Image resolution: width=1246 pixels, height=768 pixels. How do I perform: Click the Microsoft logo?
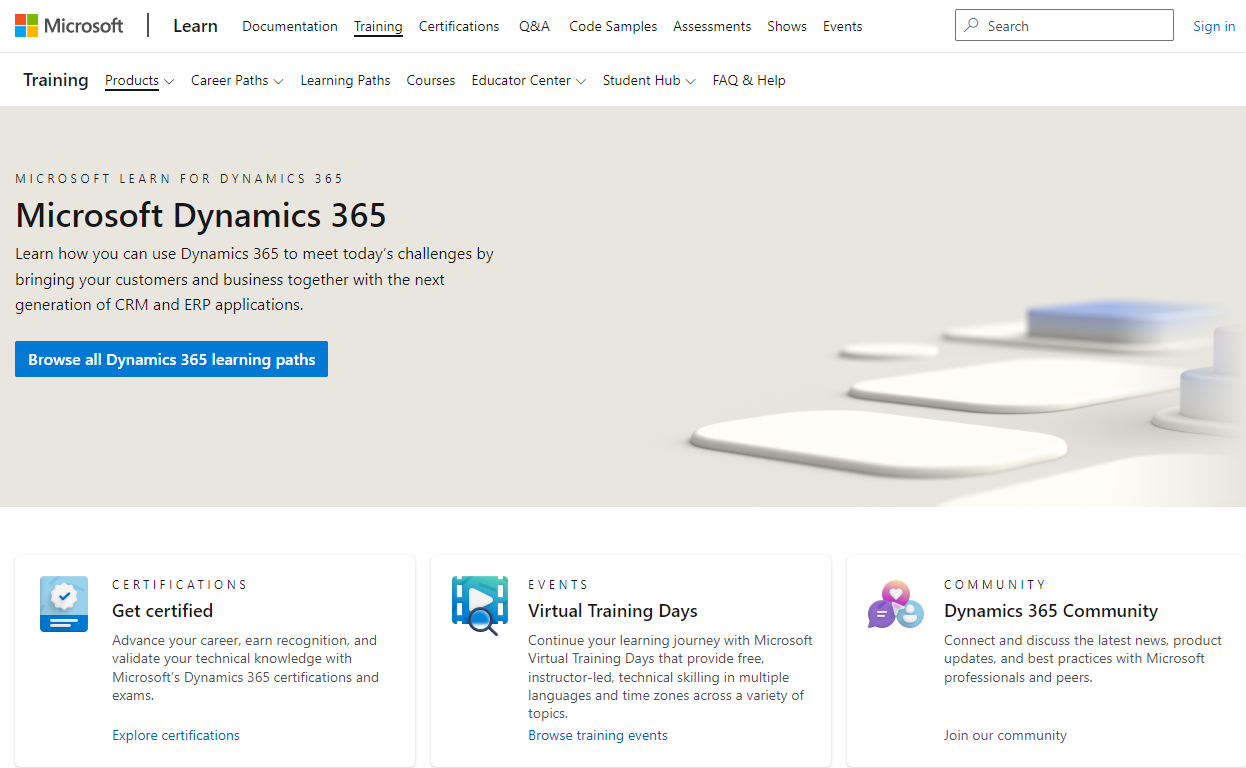pos(69,26)
